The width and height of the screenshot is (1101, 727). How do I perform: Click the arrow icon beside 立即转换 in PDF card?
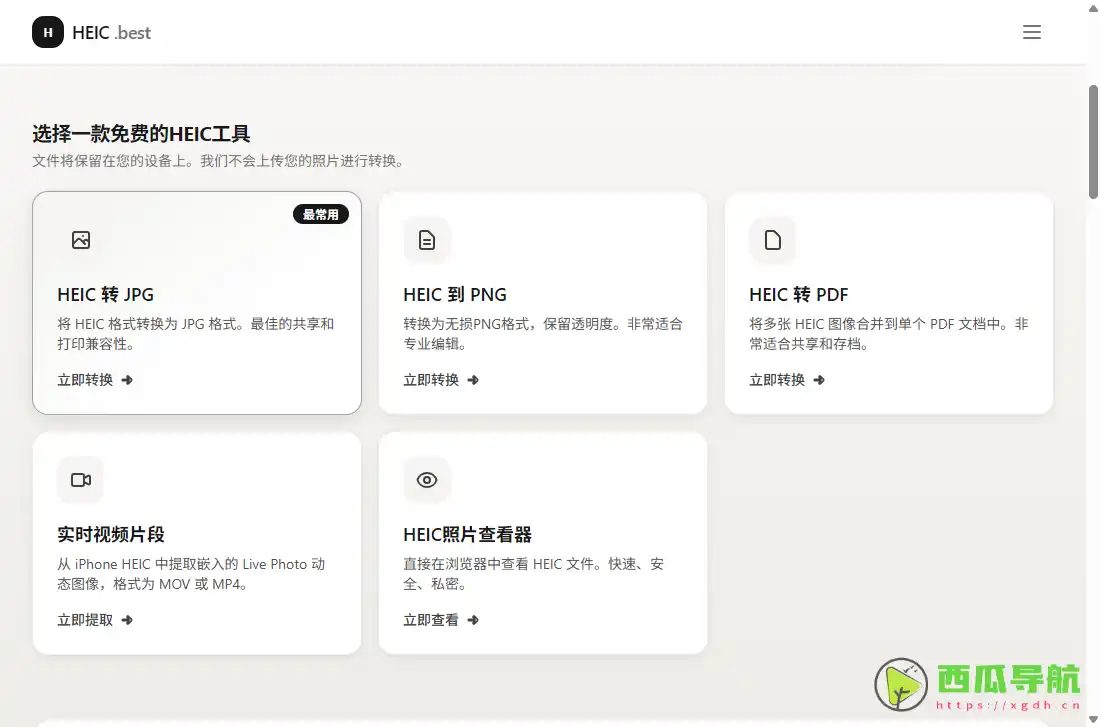[x=819, y=380]
